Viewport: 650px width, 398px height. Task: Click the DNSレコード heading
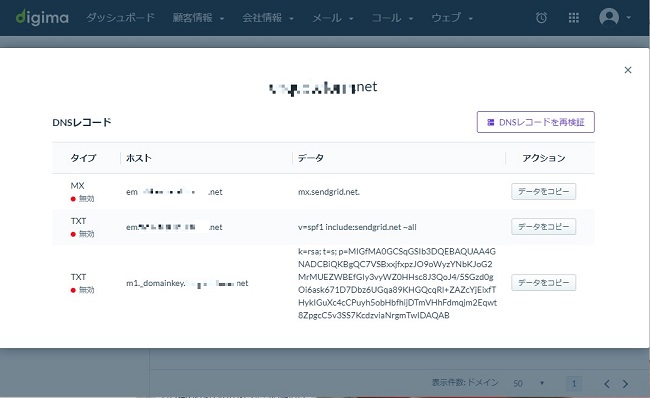click(82, 122)
